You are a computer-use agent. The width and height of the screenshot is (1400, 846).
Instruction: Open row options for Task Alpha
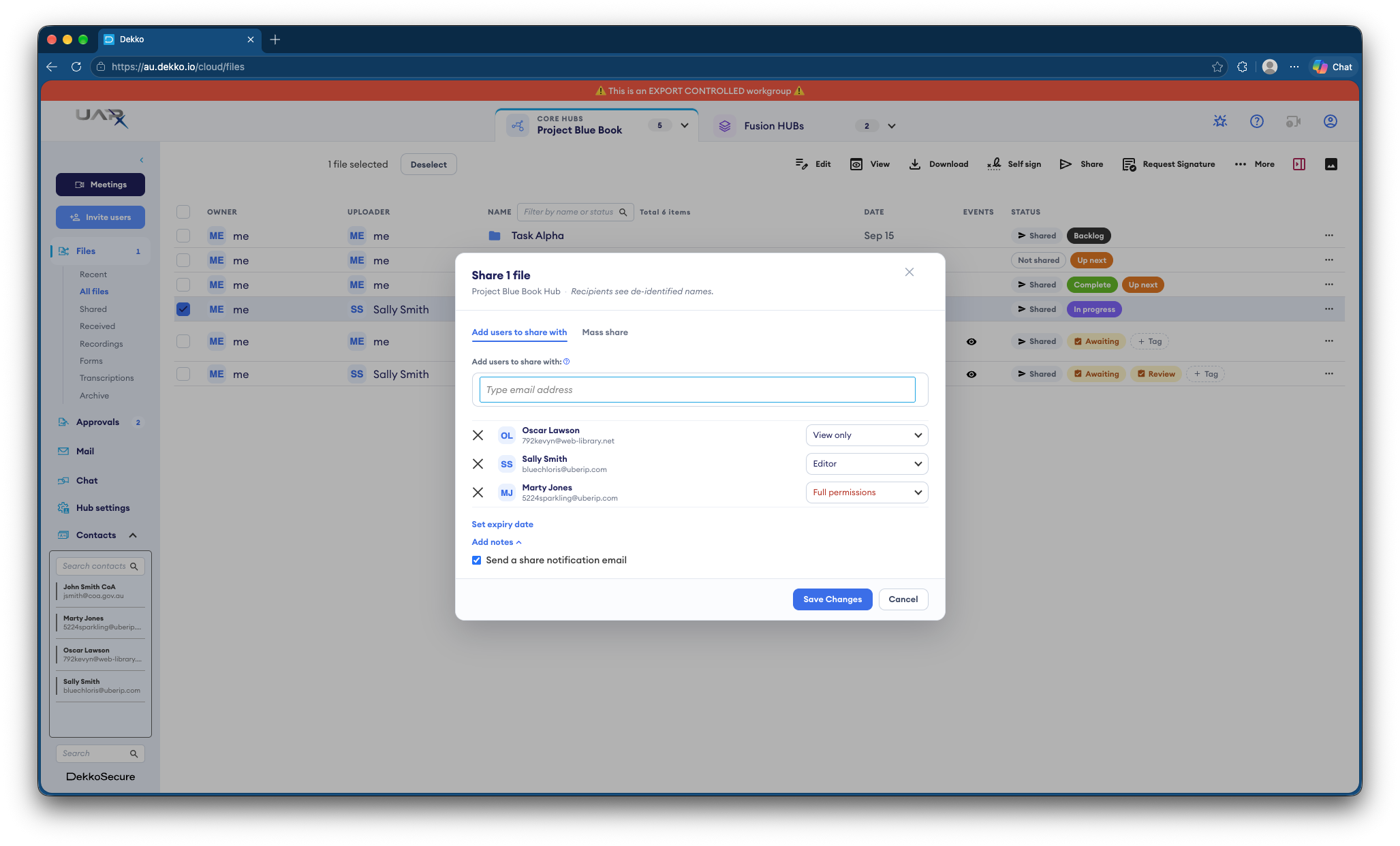click(1329, 236)
